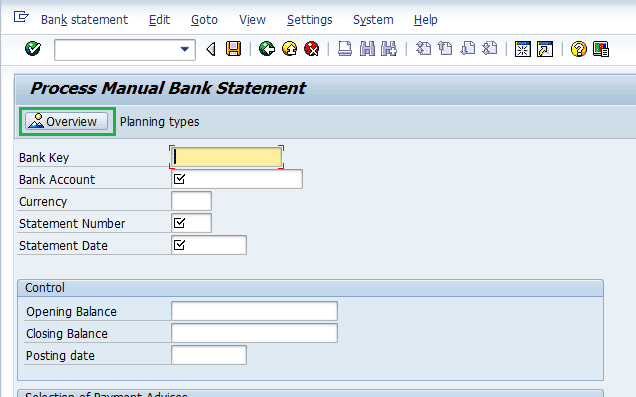Screen dimensions: 636x397
Task: Click the Overview button
Action: 67,121
